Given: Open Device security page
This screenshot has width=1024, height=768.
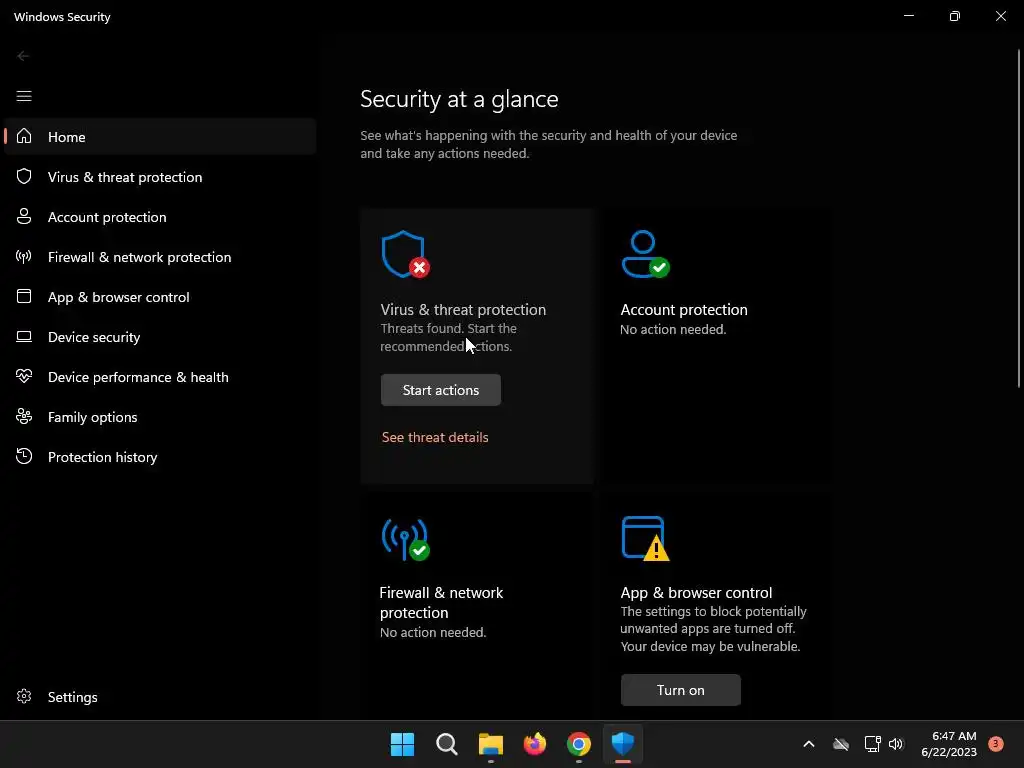Looking at the screenshot, I should pos(160,337).
